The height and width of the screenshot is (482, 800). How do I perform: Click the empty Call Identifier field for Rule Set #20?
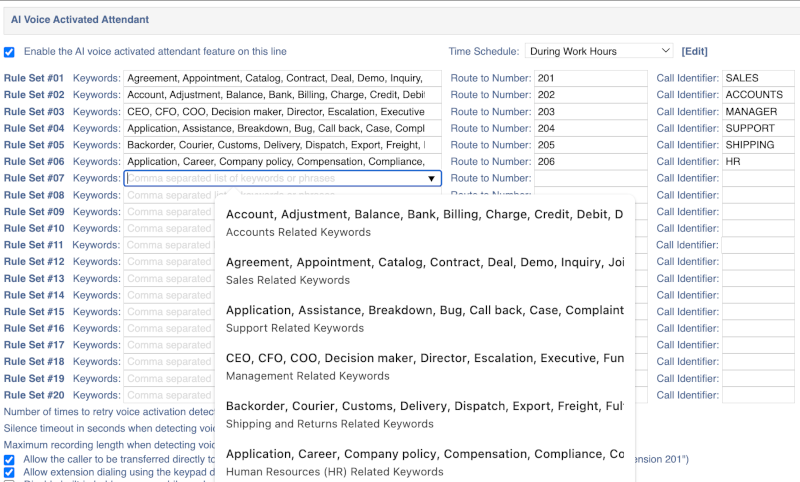(x=758, y=395)
